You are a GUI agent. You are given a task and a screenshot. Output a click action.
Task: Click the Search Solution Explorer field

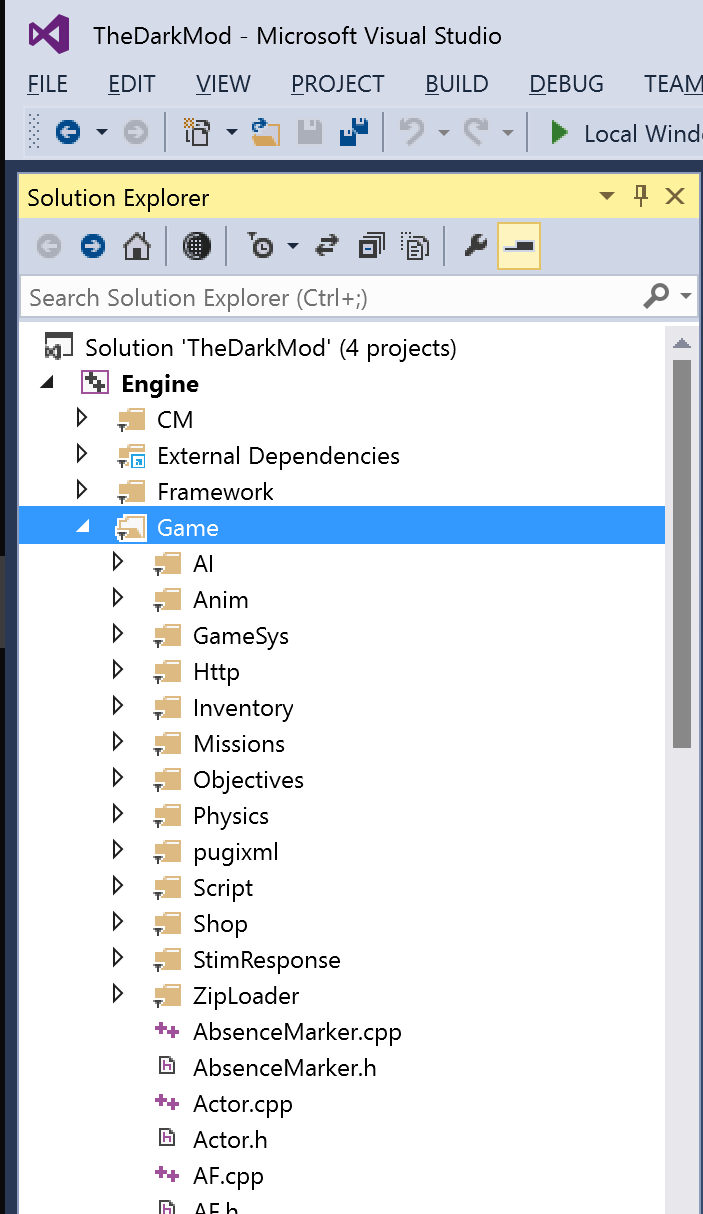[x=330, y=297]
